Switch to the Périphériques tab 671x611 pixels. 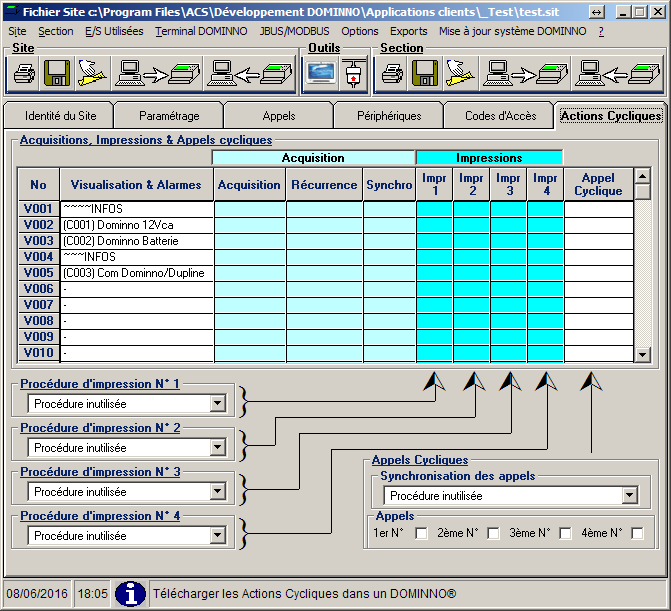389,116
